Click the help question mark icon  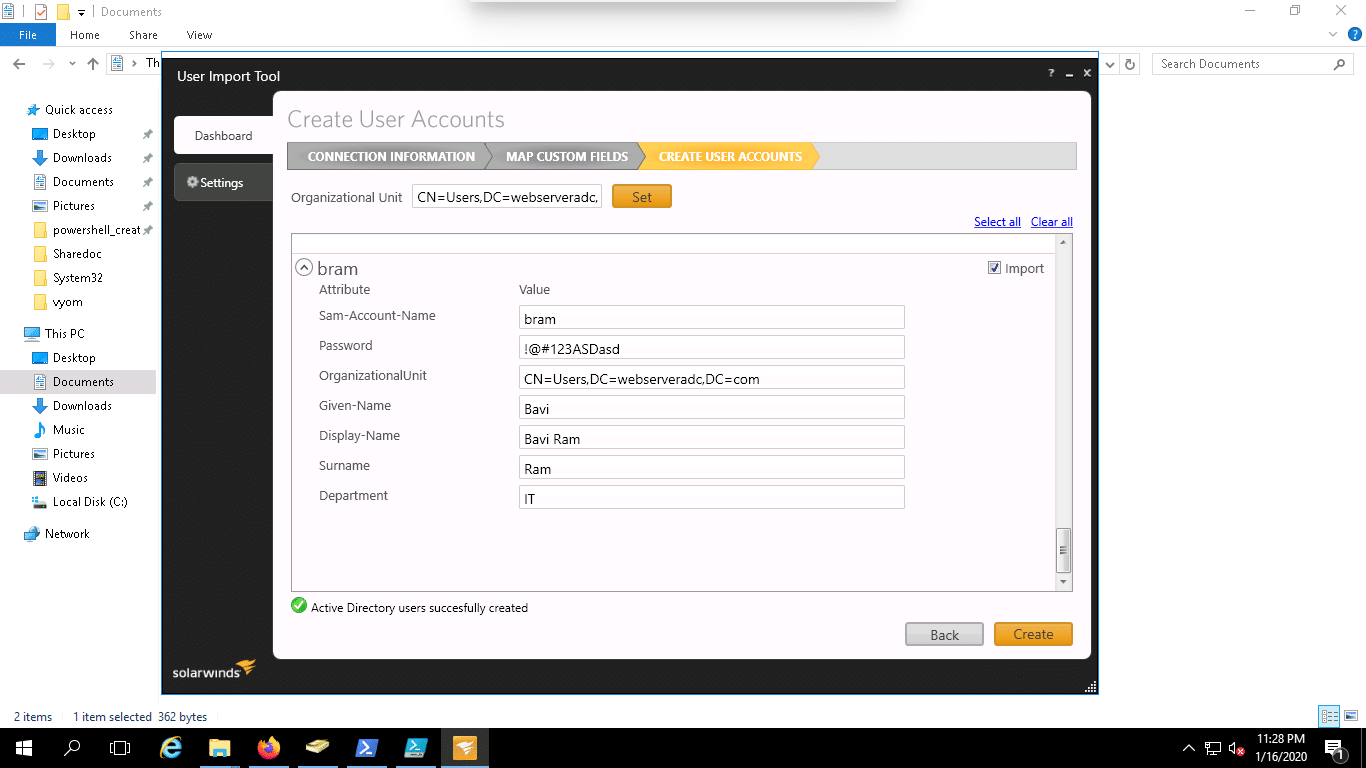point(1051,74)
